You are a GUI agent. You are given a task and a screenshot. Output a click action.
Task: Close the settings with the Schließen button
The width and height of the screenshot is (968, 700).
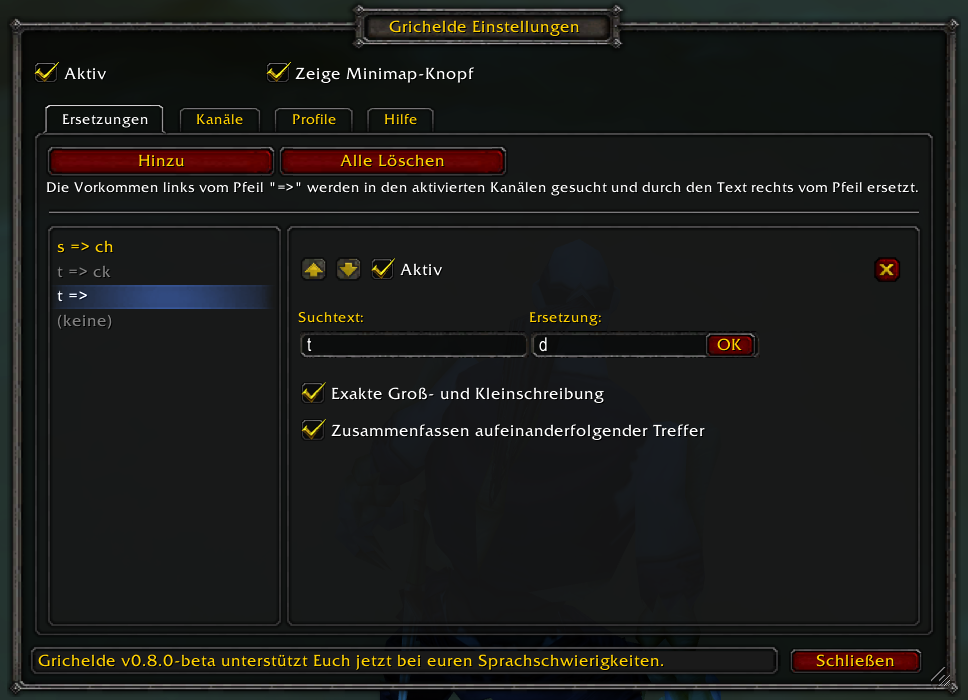coord(855,660)
